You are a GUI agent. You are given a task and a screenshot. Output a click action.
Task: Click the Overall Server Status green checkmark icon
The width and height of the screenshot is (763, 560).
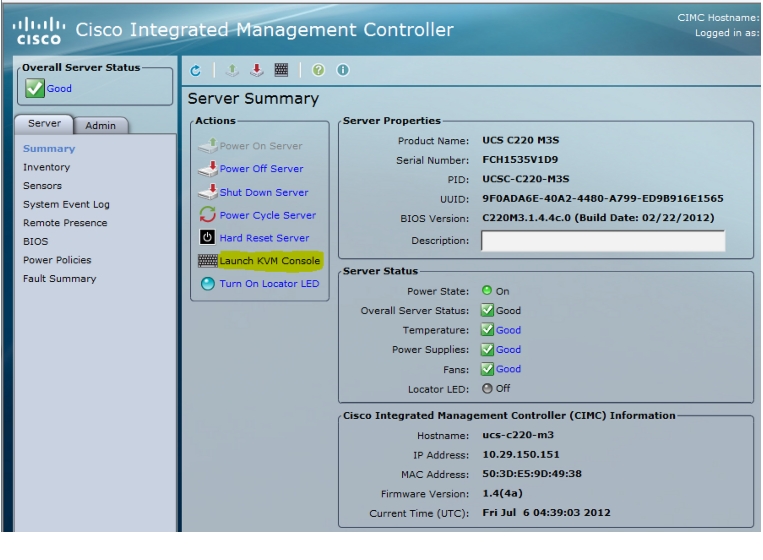tap(35, 88)
